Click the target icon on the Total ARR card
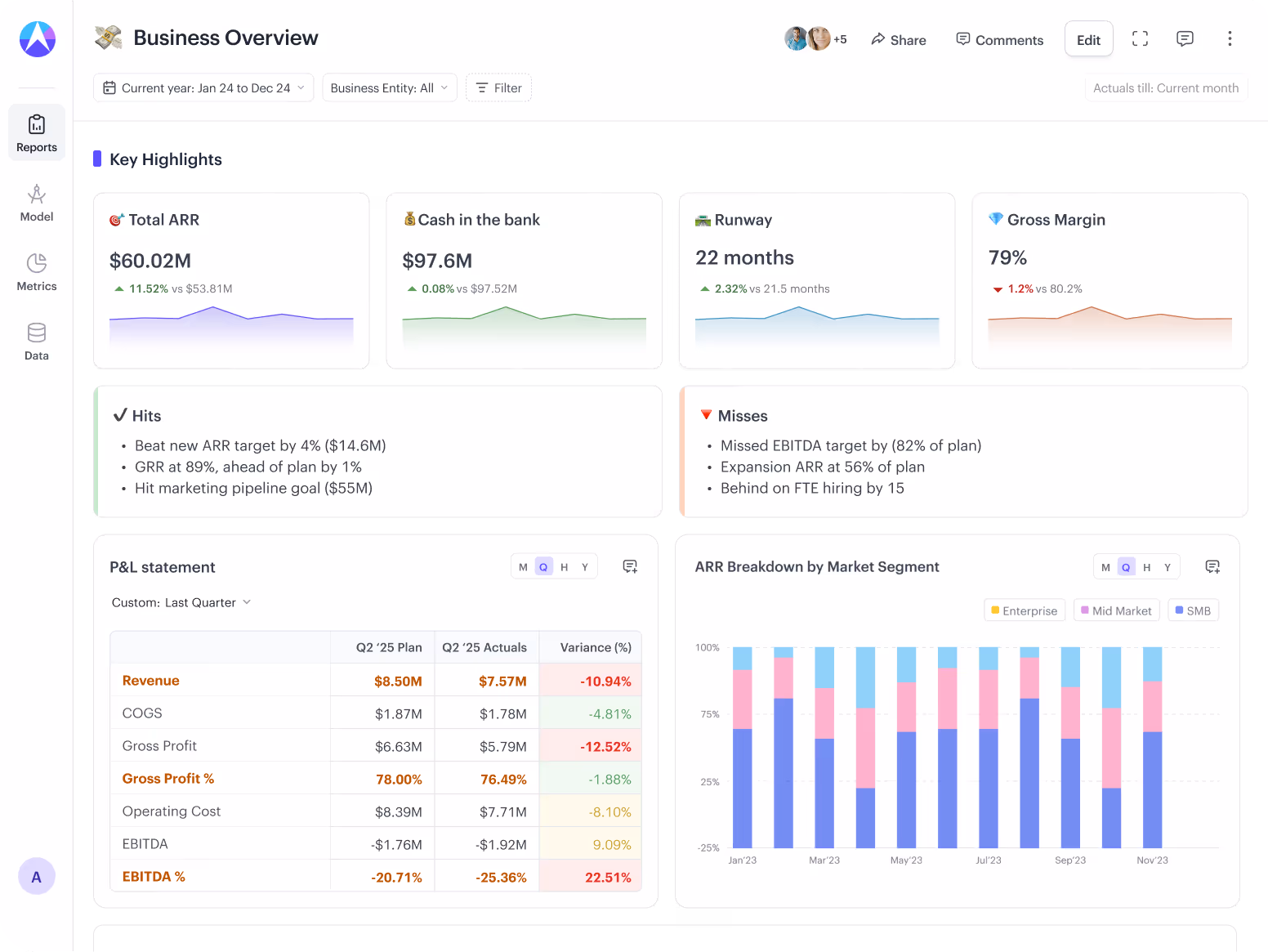This screenshot has width=1268, height=952. [117, 220]
